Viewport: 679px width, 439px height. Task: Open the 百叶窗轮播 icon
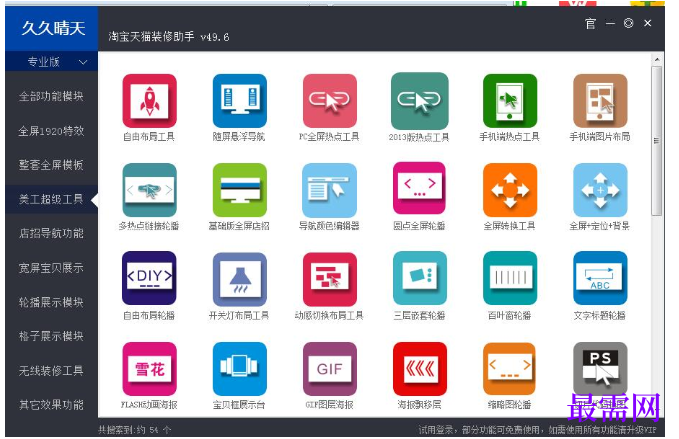510,278
